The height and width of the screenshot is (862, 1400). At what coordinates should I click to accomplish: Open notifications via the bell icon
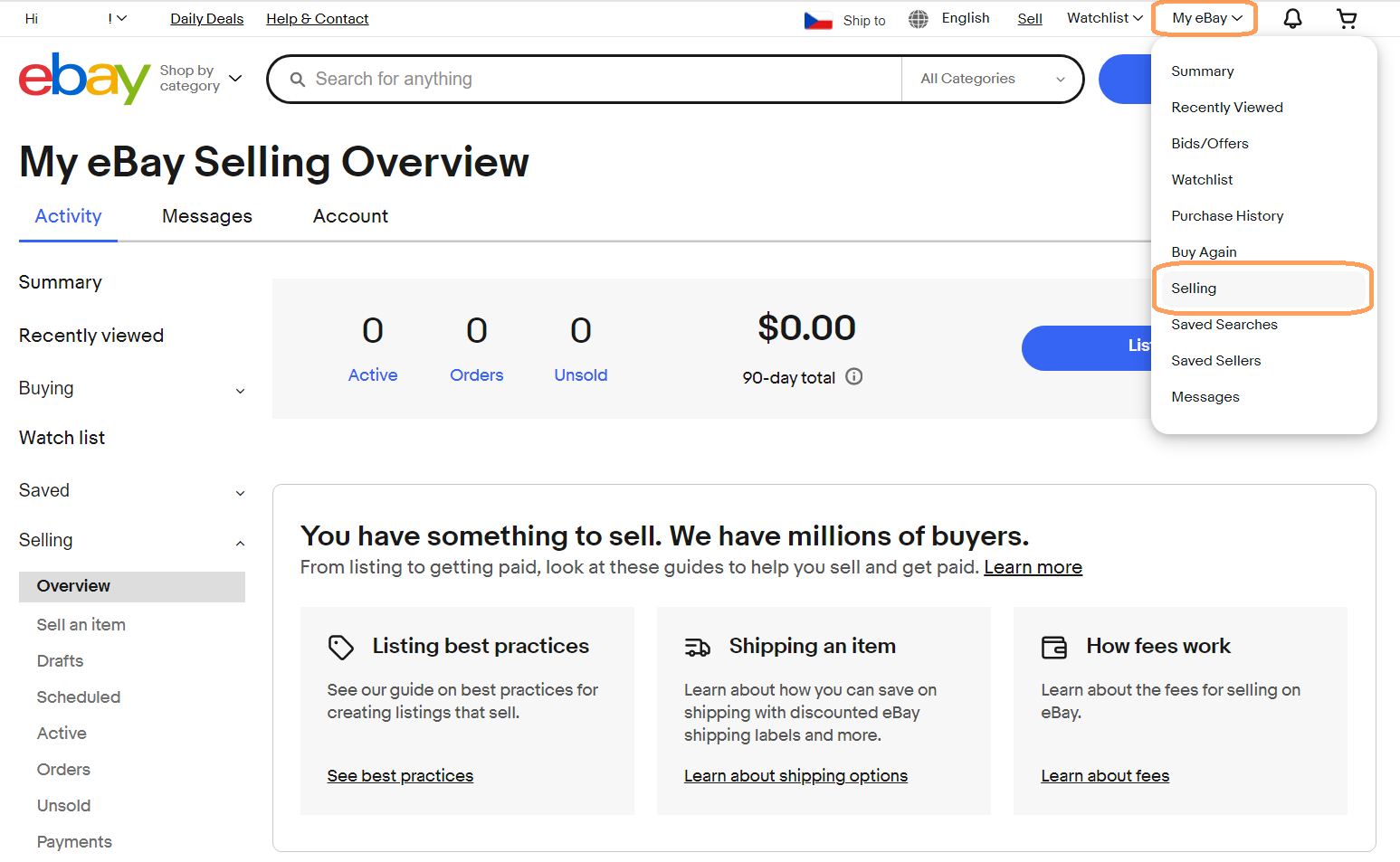click(1292, 18)
